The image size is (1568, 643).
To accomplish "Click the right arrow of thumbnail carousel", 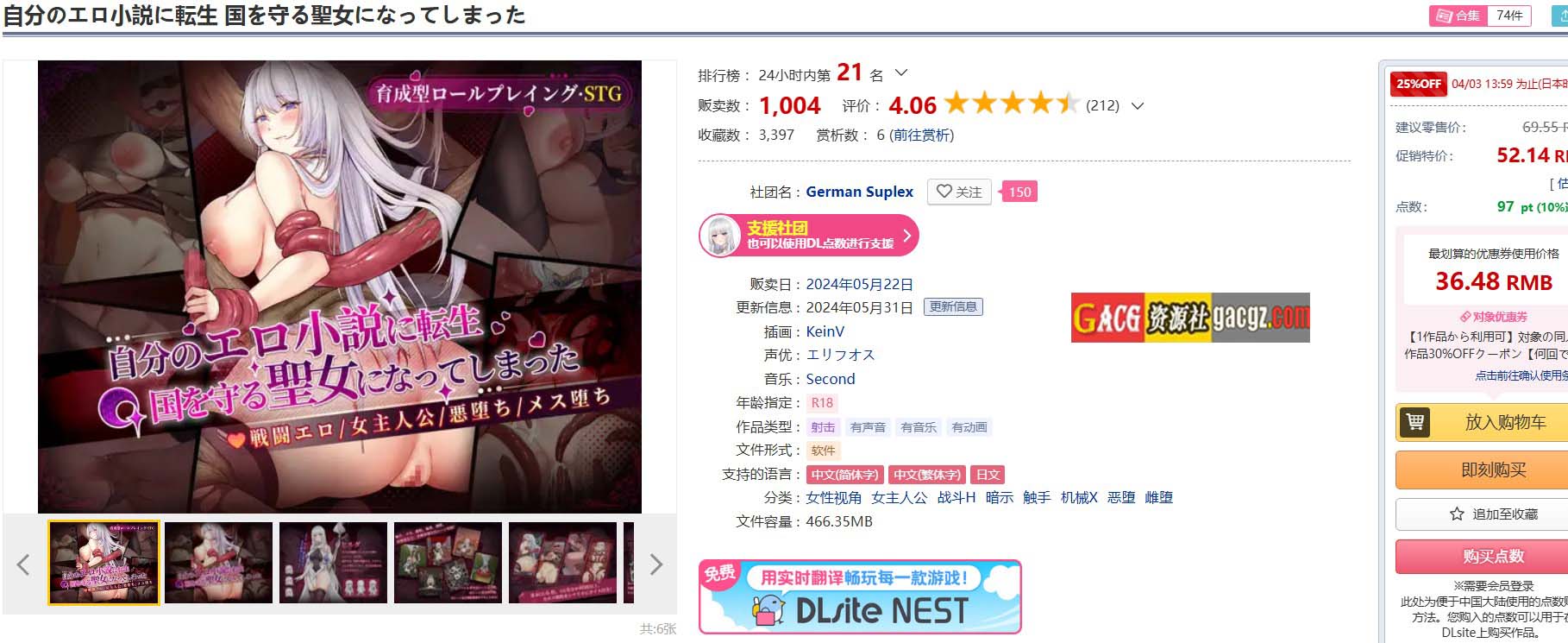I will point(656,564).
